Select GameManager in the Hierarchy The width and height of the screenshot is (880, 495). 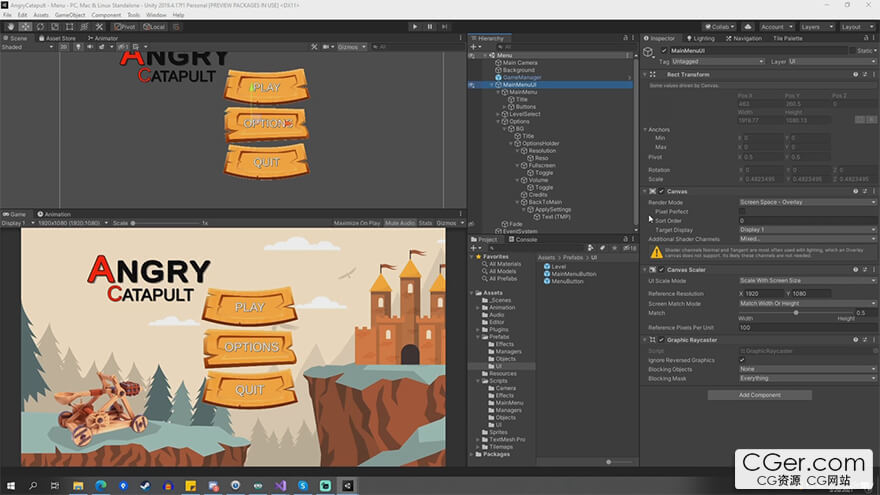coord(522,77)
